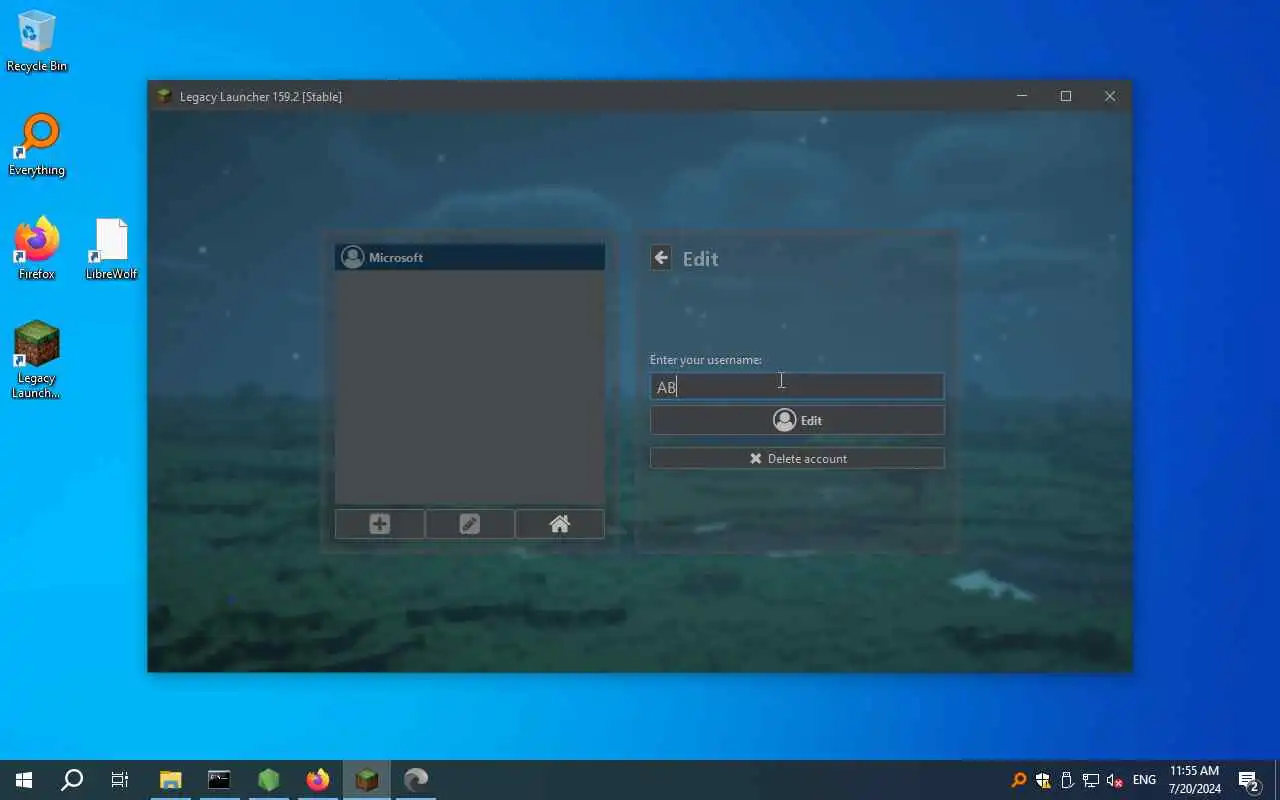
Task: Click the Everything search tray icon
Action: [1019, 780]
